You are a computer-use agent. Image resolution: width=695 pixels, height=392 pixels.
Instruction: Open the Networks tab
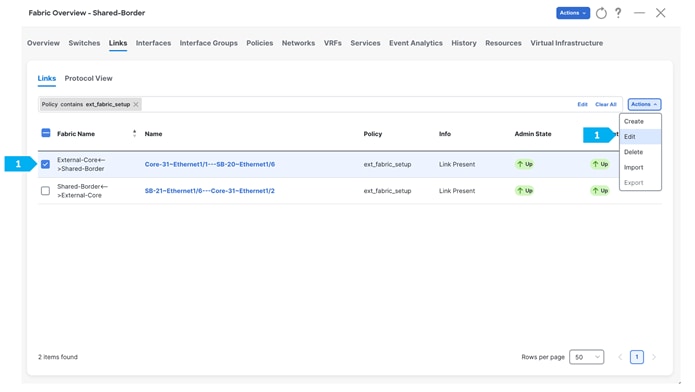tap(298, 43)
